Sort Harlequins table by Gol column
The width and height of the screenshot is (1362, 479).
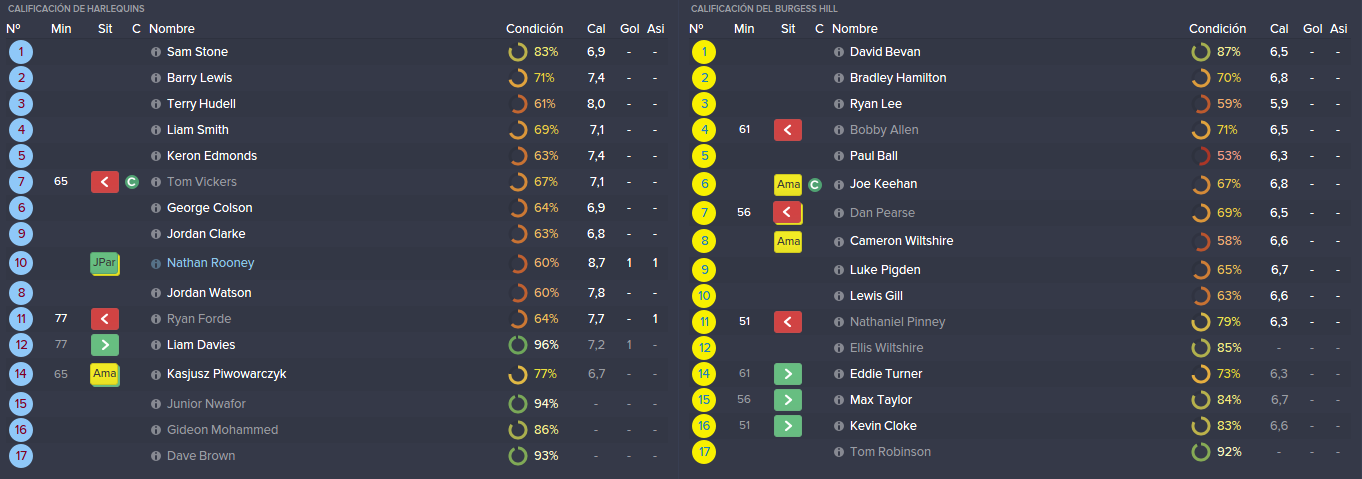click(x=629, y=29)
